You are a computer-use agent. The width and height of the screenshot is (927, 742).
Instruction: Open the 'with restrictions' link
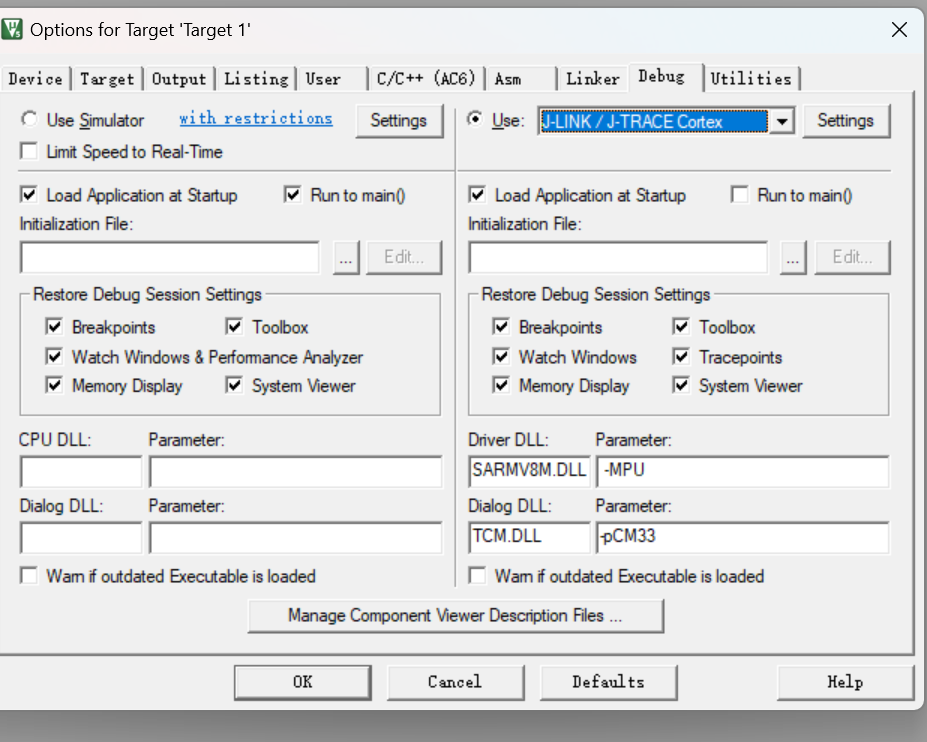pyautogui.click(x=255, y=118)
